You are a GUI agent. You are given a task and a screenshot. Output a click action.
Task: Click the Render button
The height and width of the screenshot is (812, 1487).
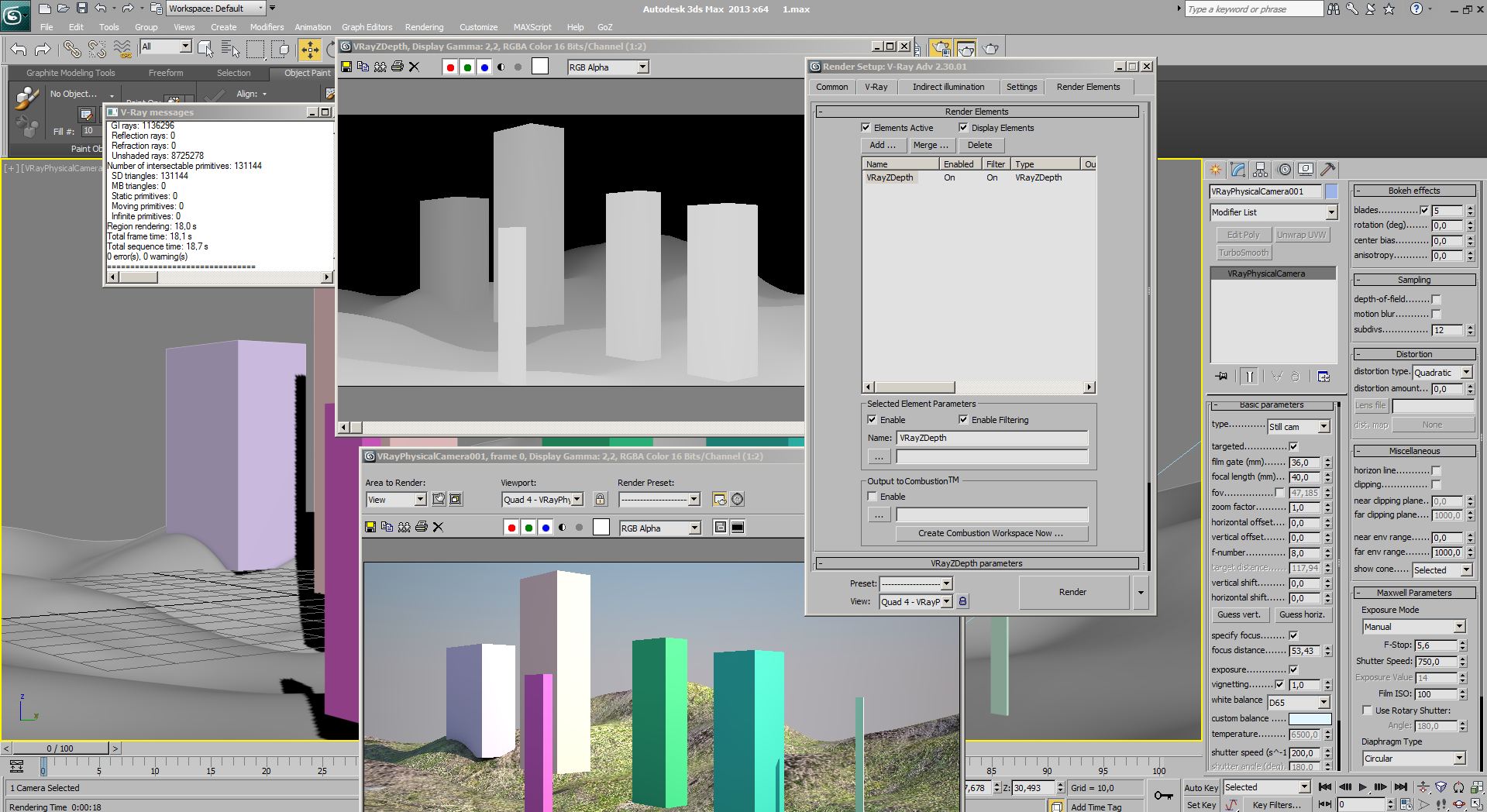(x=1072, y=592)
